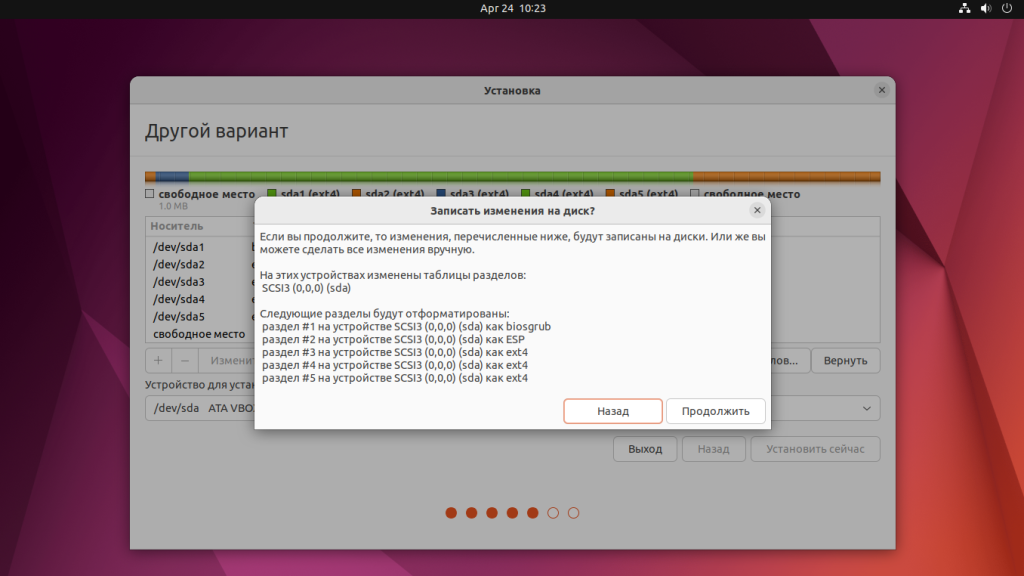This screenshot has width=1024, height=576.
Task: Click the volume speaker icon
Action: [x=985, y=8]
